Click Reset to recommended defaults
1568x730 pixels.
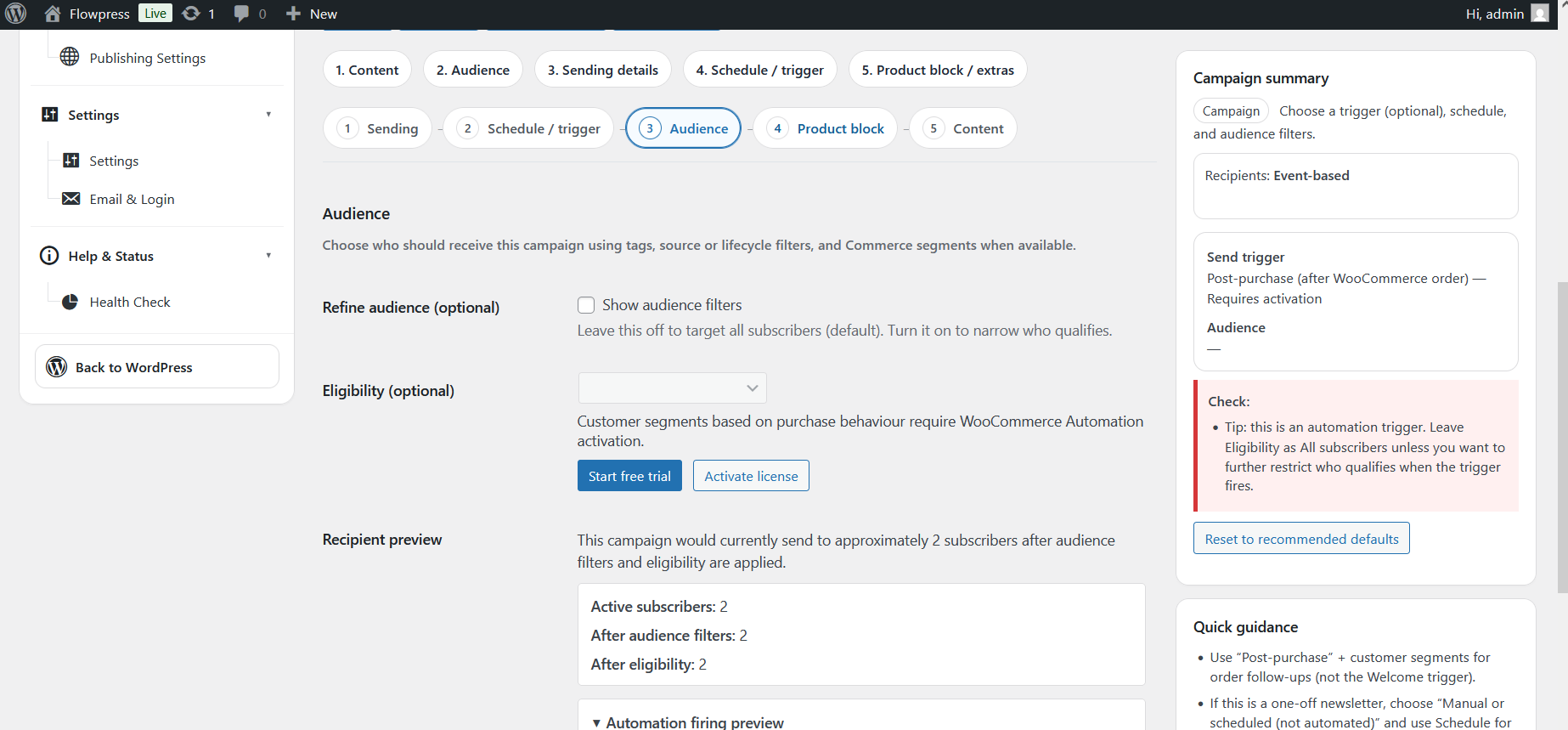1301,539
